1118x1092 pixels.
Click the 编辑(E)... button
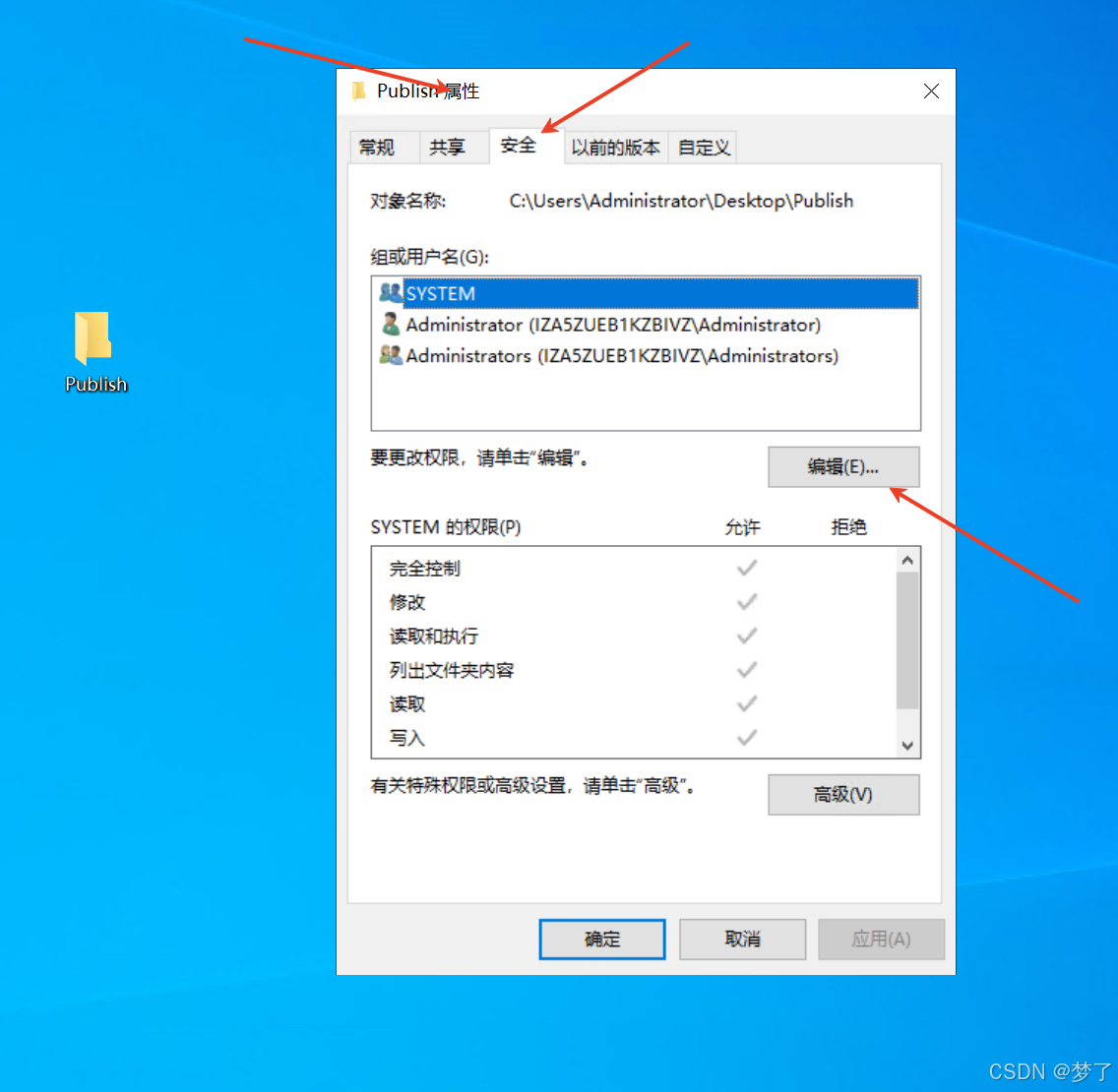pyautogui.click(x=843, y=467)
